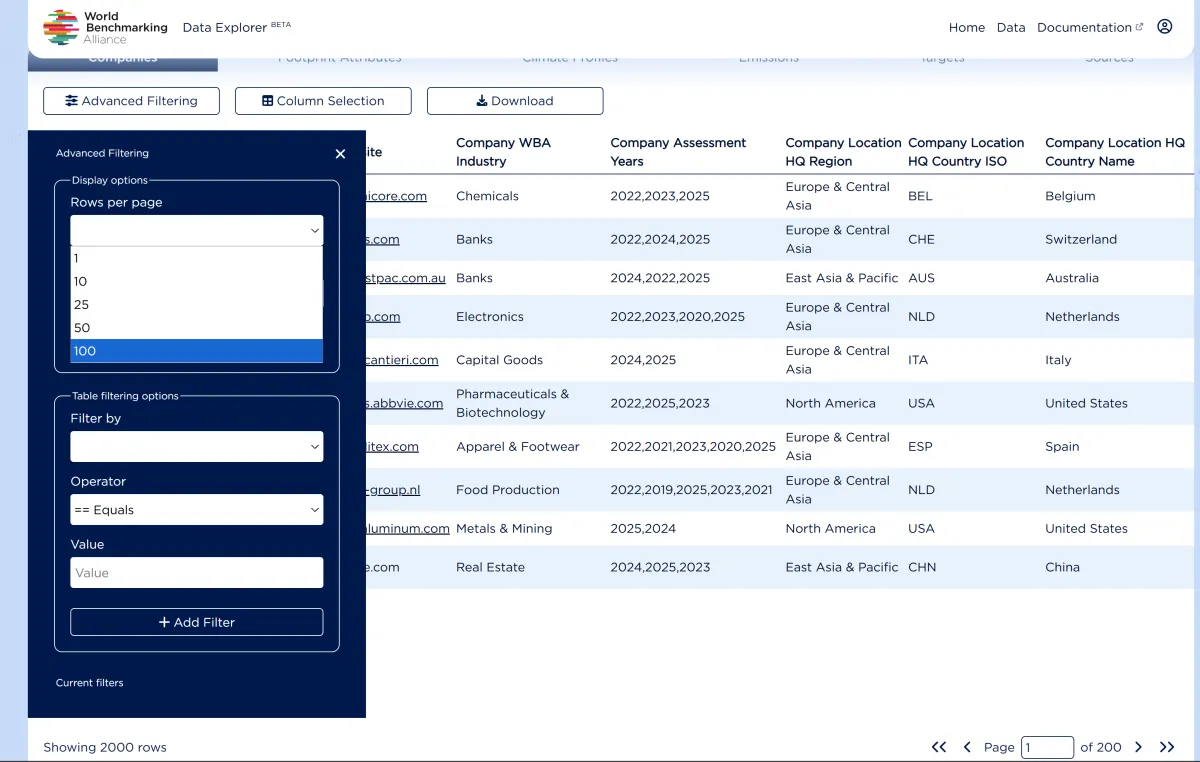This screenshot has height=762, width=1200.
Task: Open the website link in the Italy row
Action: click(402, 360)
